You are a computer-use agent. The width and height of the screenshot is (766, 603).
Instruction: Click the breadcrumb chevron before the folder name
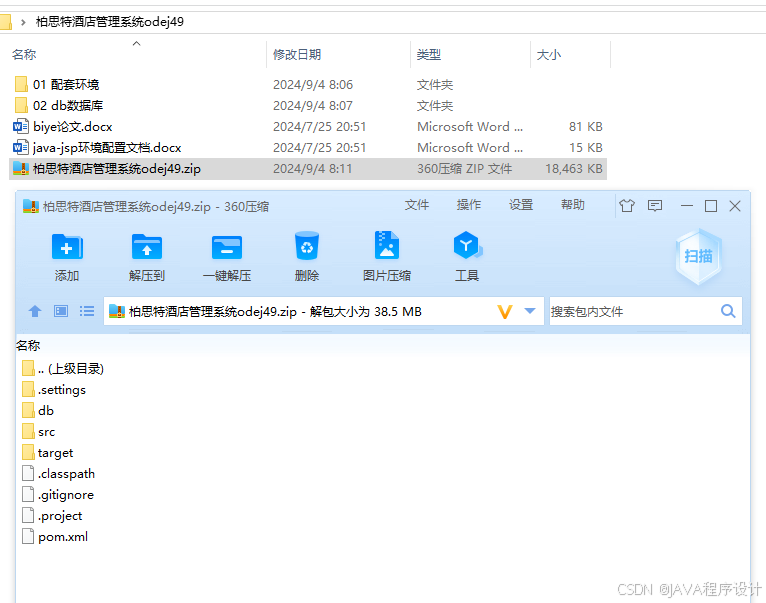pos(23,22)
